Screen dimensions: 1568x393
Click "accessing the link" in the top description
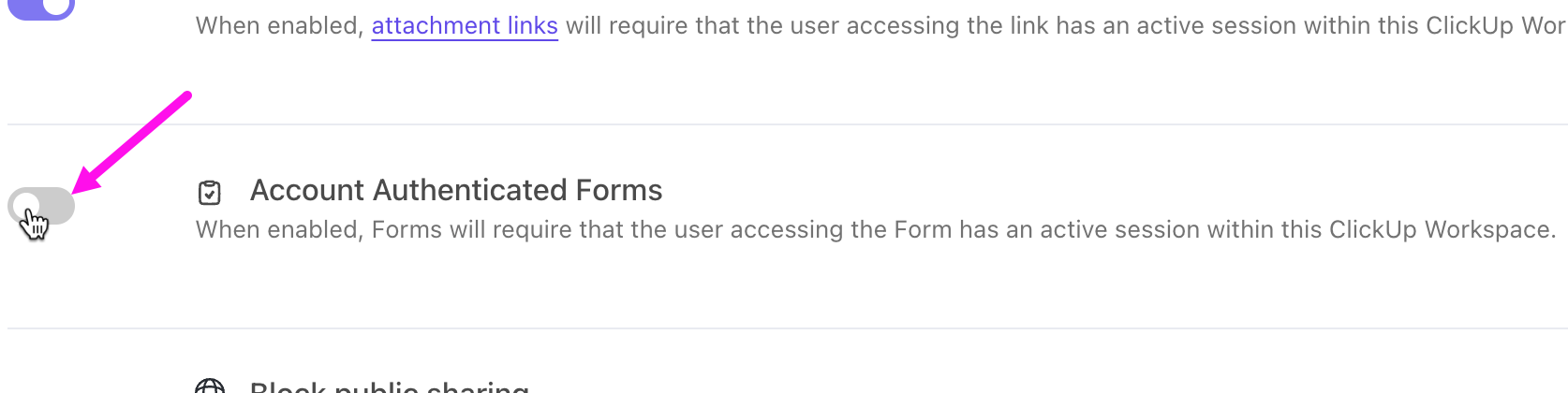tap(947, 26)
